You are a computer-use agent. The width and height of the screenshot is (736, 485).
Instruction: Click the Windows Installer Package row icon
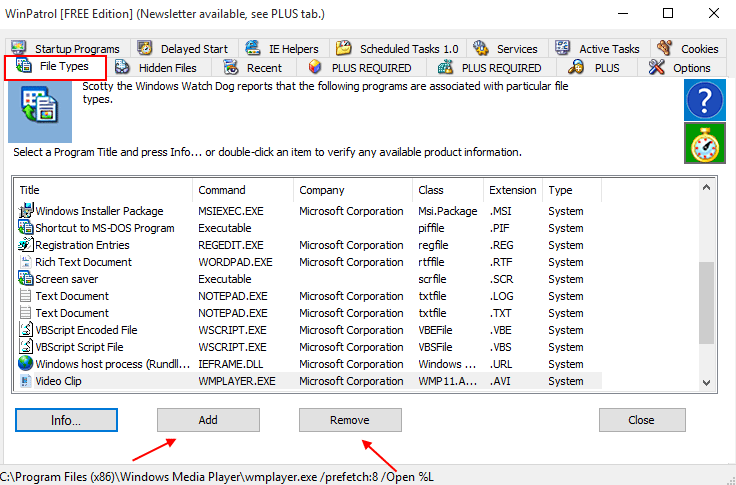click(25, 211)
